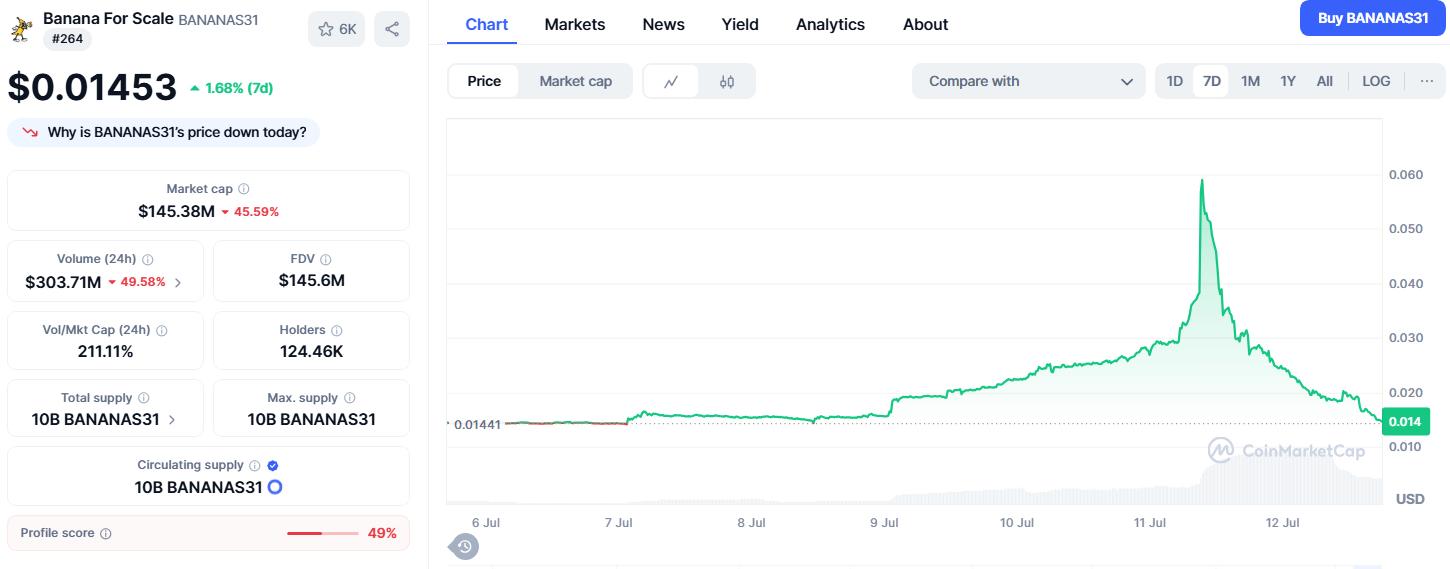
Task: Open the Chart tab
Action: 487,24
